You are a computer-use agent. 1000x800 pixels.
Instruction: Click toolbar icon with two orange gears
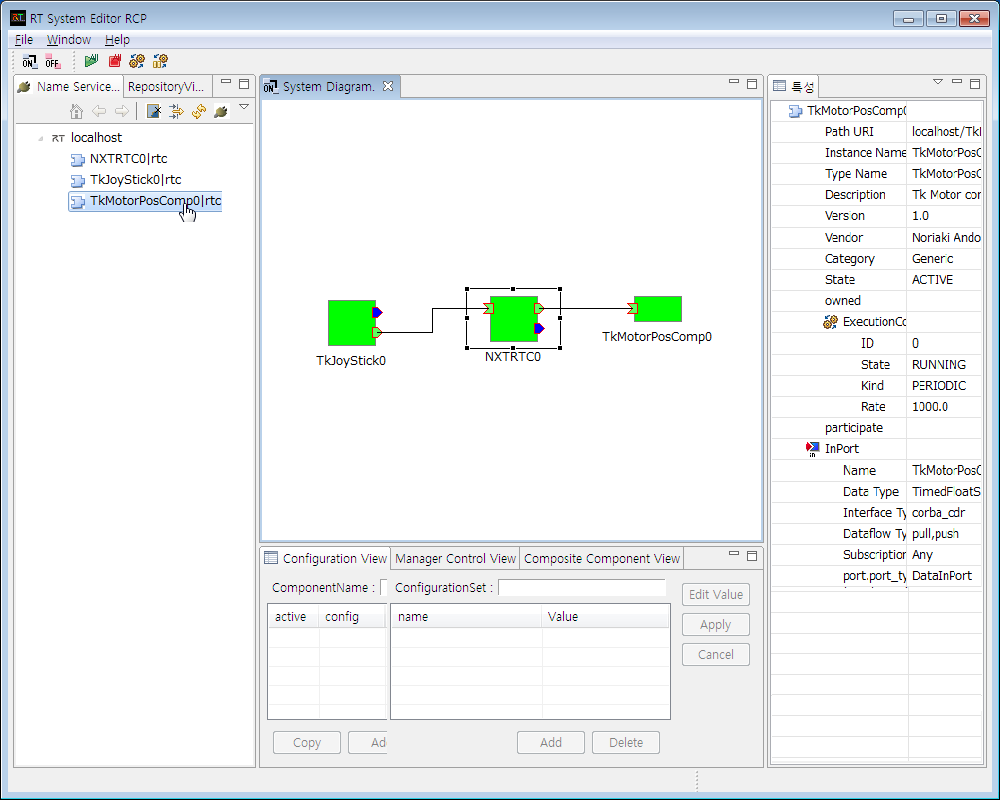coord(137,61)
